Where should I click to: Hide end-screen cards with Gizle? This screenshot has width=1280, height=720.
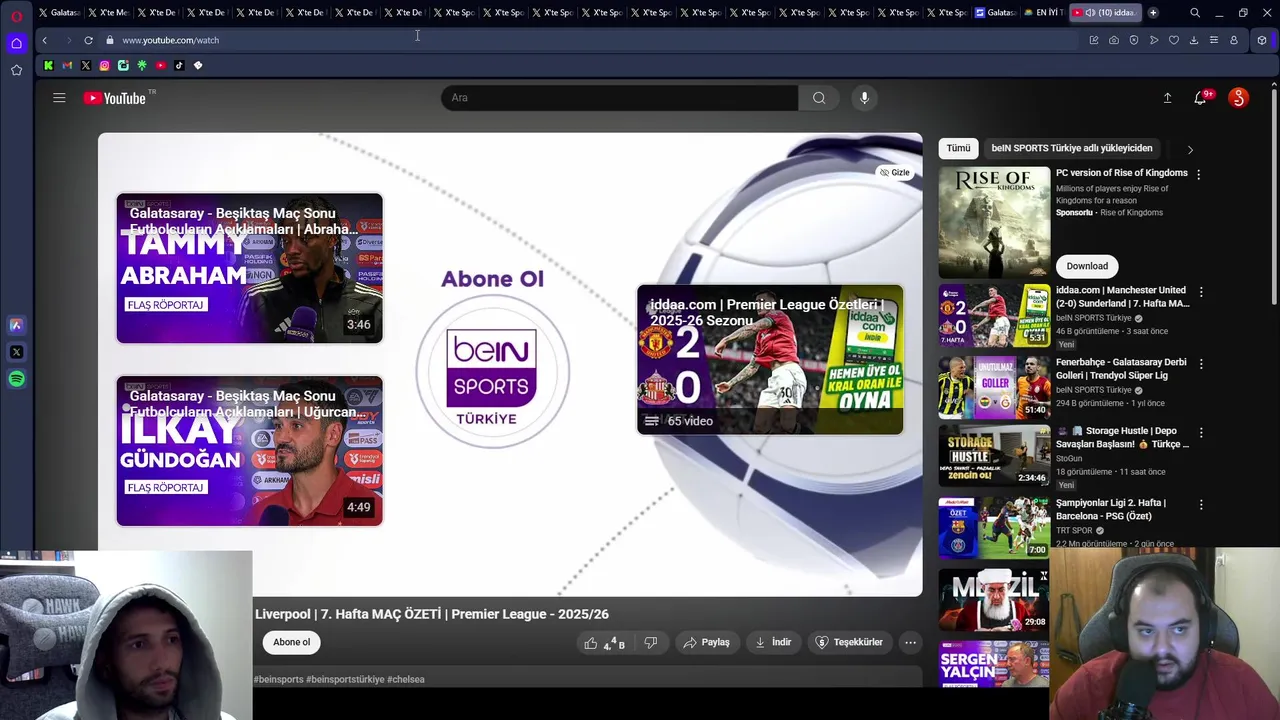coord(895,173)
